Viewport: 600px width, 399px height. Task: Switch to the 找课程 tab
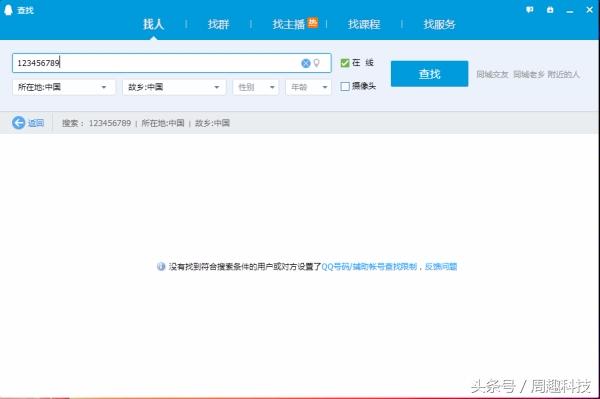coord(364,24)
